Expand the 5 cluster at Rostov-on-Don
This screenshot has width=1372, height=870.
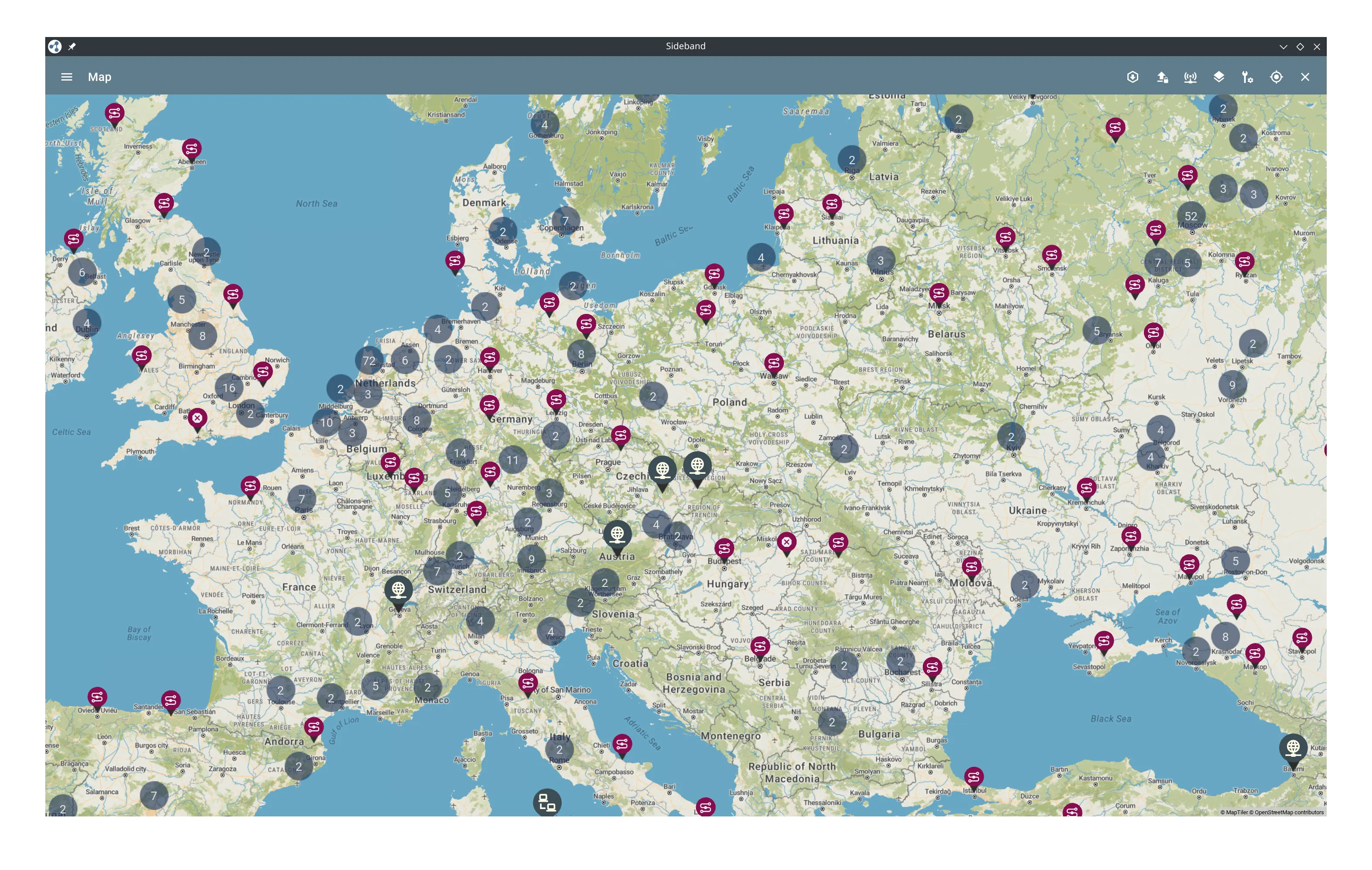(1236, 561)
